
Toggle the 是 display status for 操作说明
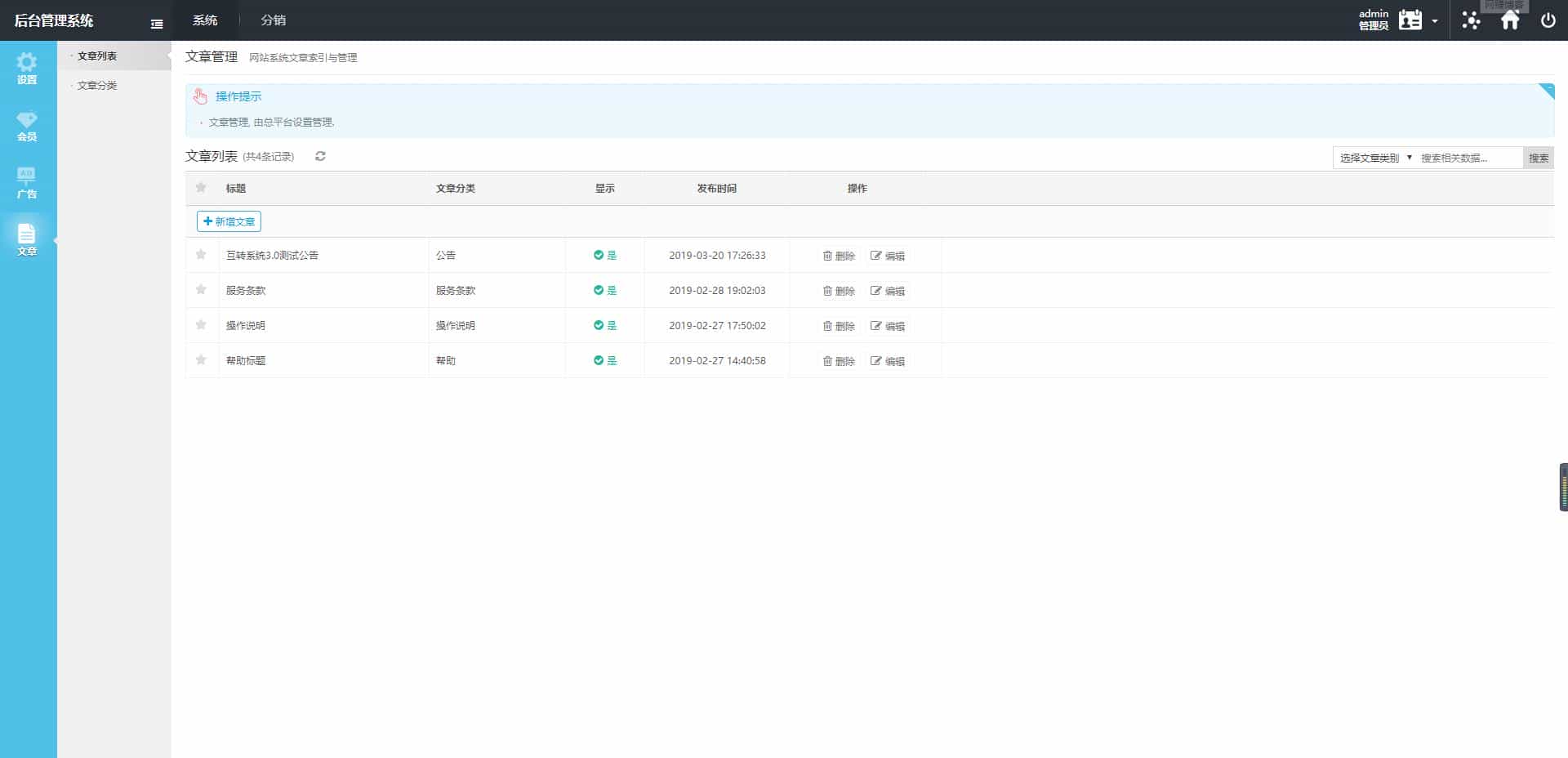[605, 326]
